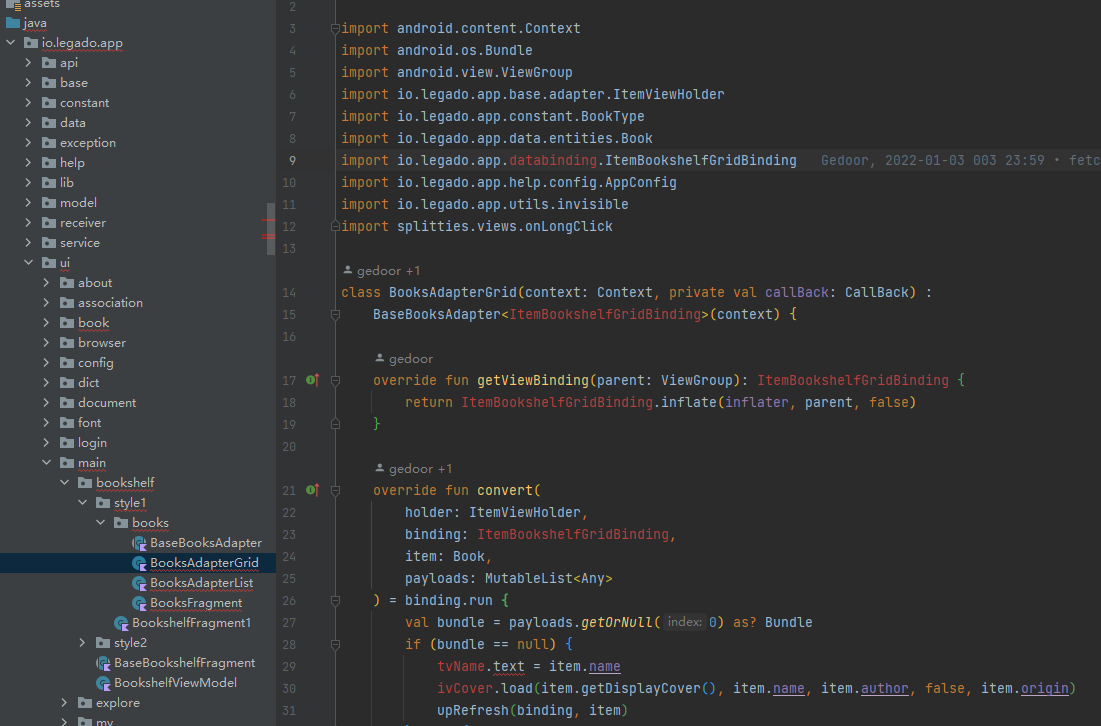Collapse the io.legado.app package node
This screenshot has height=726, width=1101.
[x=8, y=42]
